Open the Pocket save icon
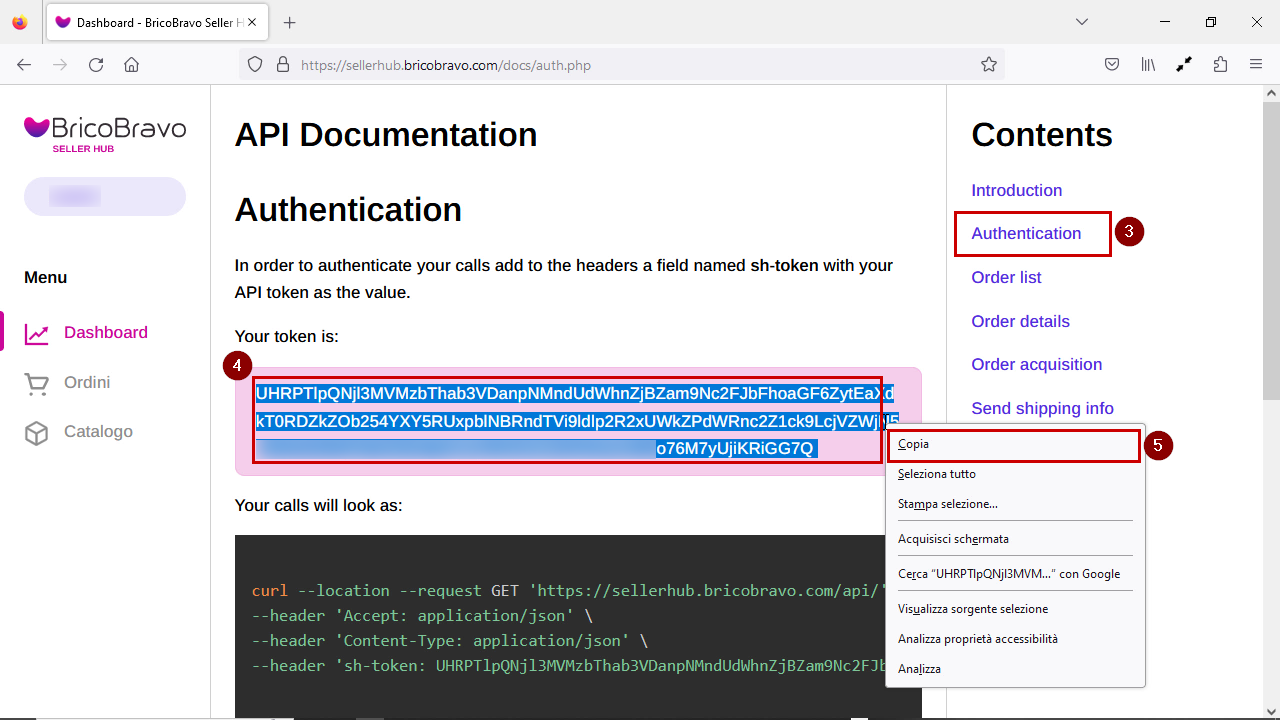 pos(1112,64)
